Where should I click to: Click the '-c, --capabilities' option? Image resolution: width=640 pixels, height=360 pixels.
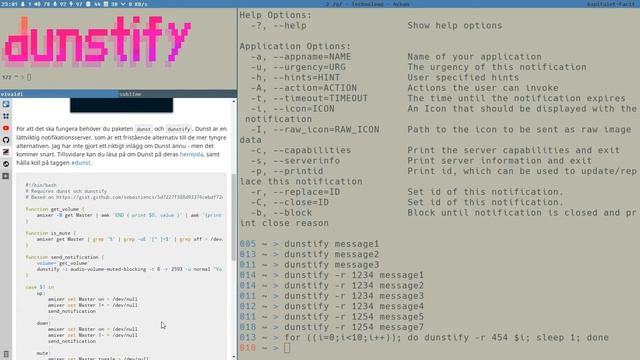pyautogui.click(x=301, y=150)
